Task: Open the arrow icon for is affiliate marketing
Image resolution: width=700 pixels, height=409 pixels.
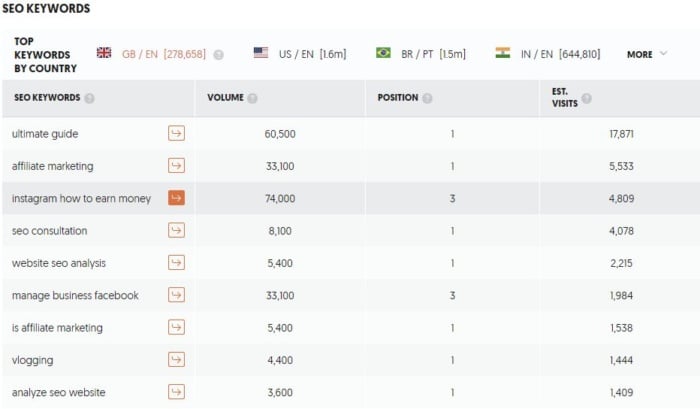Action: tap(176, 327)
